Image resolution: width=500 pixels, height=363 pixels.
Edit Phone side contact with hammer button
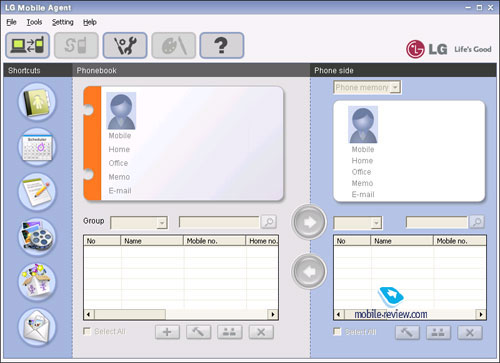click(407, 333)
